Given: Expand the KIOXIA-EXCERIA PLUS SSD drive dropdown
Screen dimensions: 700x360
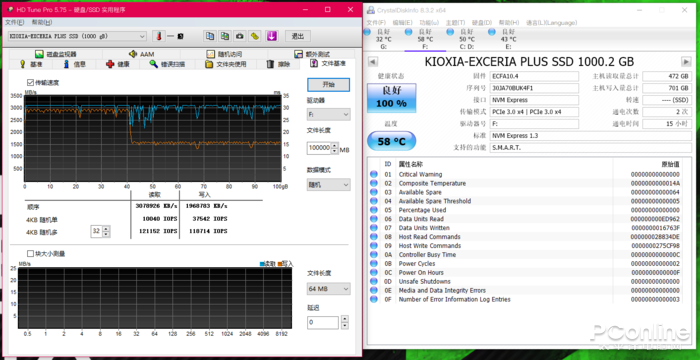Looking at the screenshot, I should pos(77,36).
